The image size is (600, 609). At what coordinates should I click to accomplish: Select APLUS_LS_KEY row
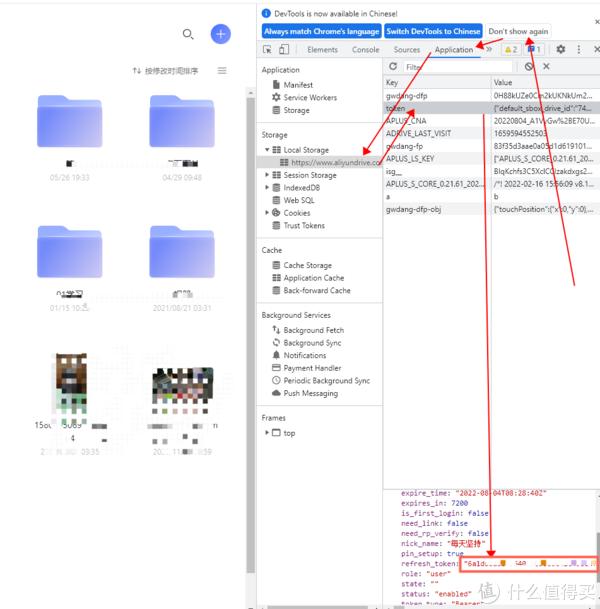click(491, 159)
